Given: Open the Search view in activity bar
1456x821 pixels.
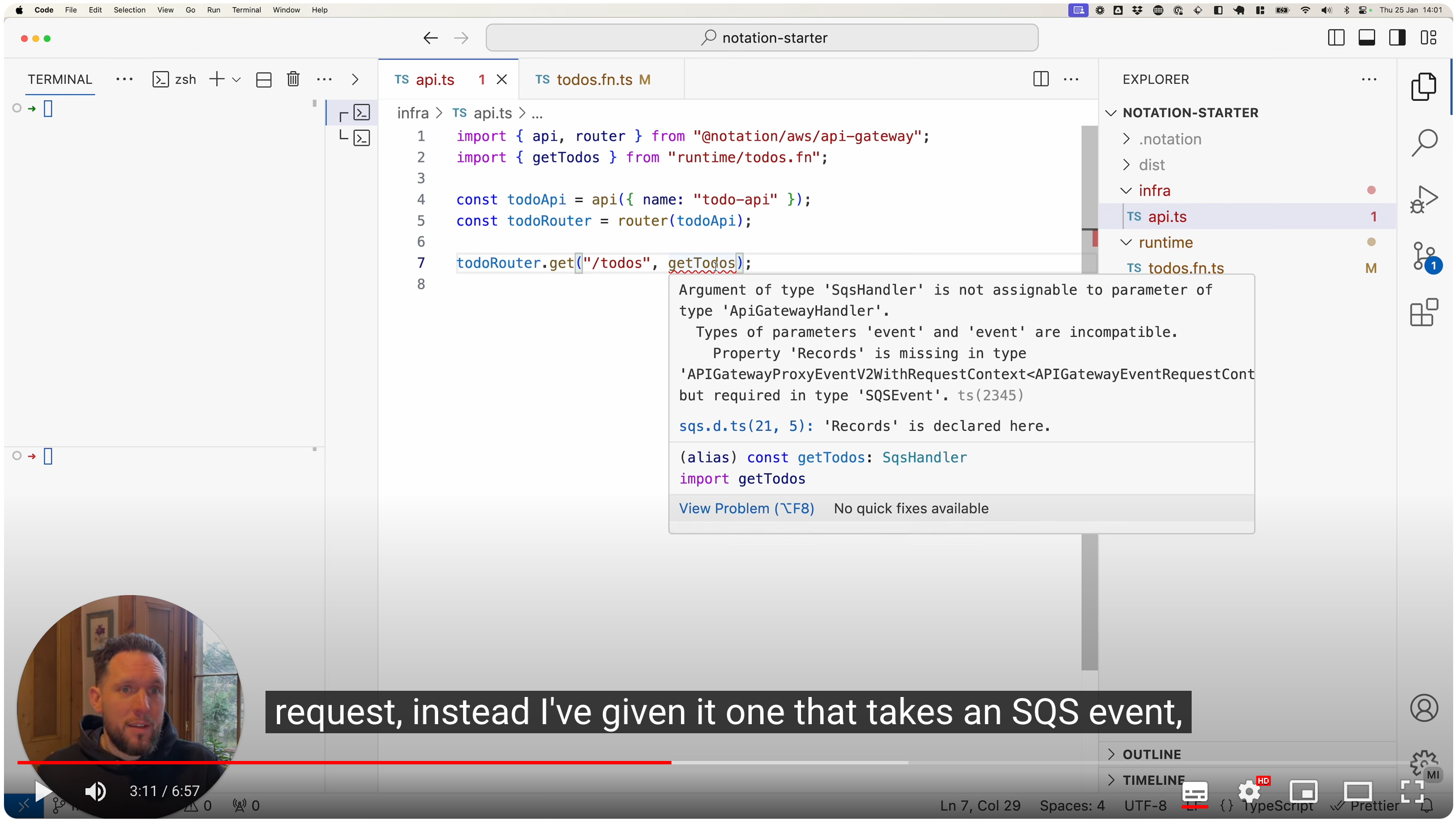Looking at the screenshot, I should 1424,142.
